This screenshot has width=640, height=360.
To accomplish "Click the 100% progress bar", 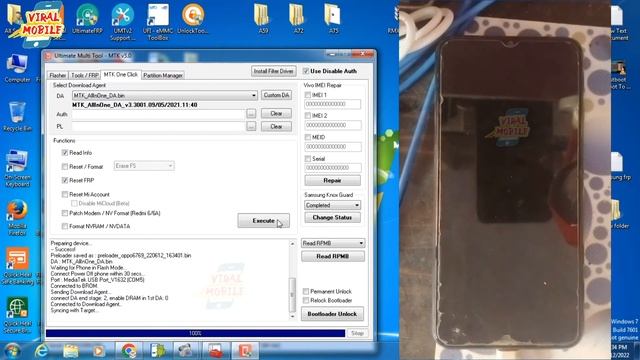I will click(x=195, y=333).
